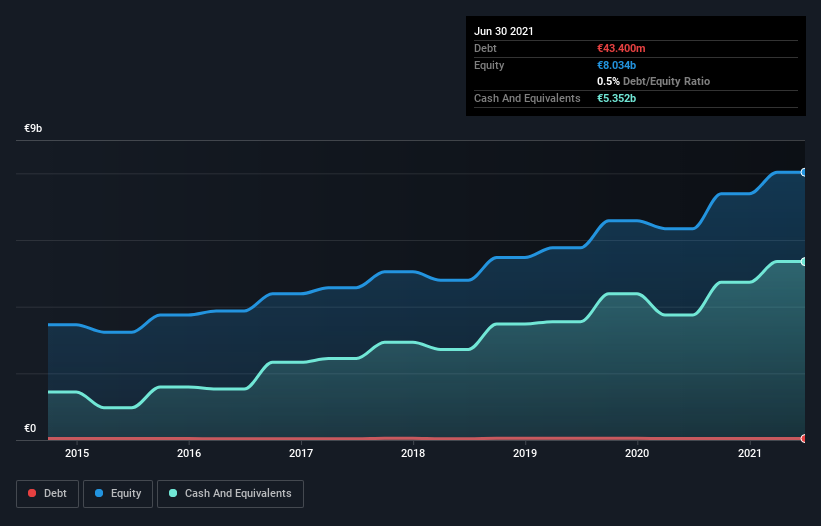Click the blue Equity legend dot
Viewport: 821px width, 526px height.
99,493
